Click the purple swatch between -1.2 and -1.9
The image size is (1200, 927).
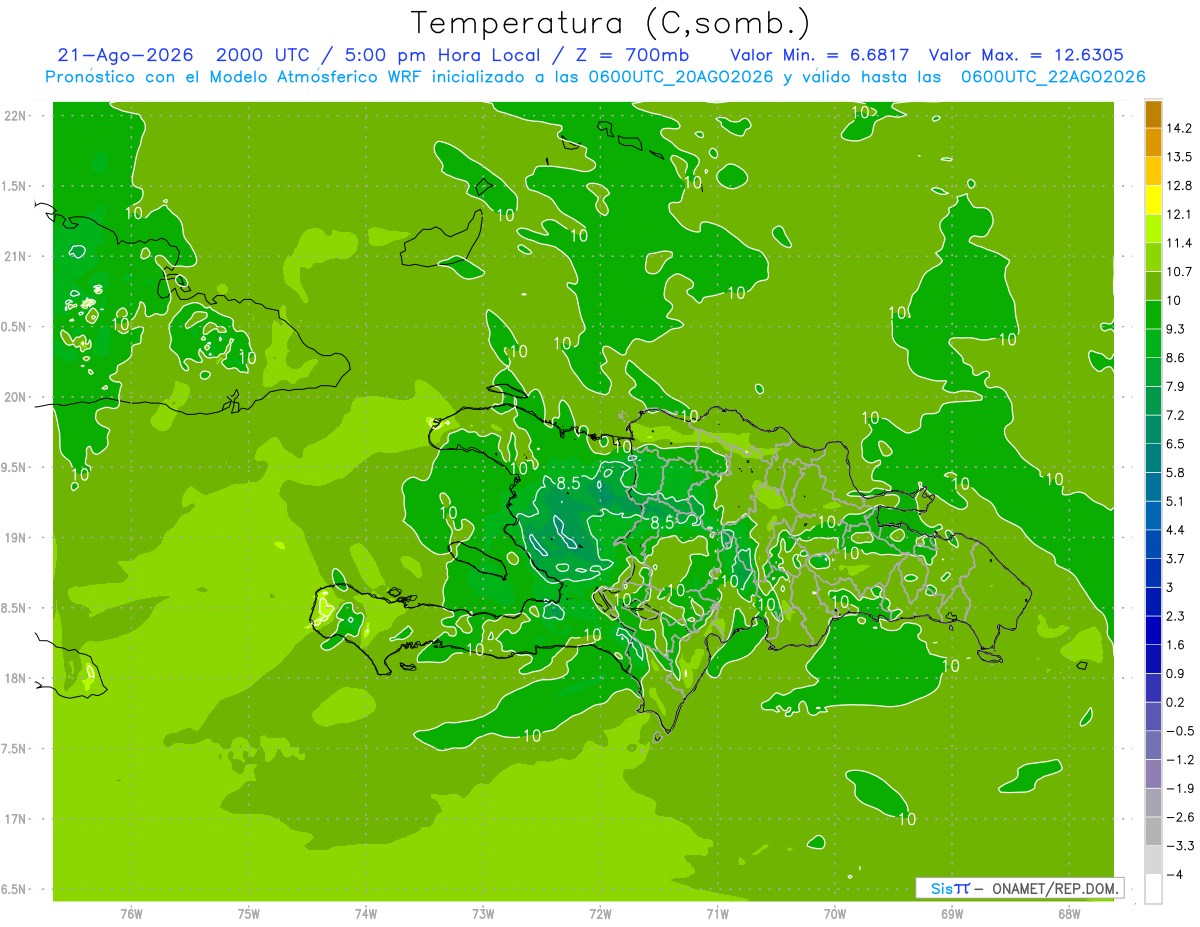(1153, 774)
